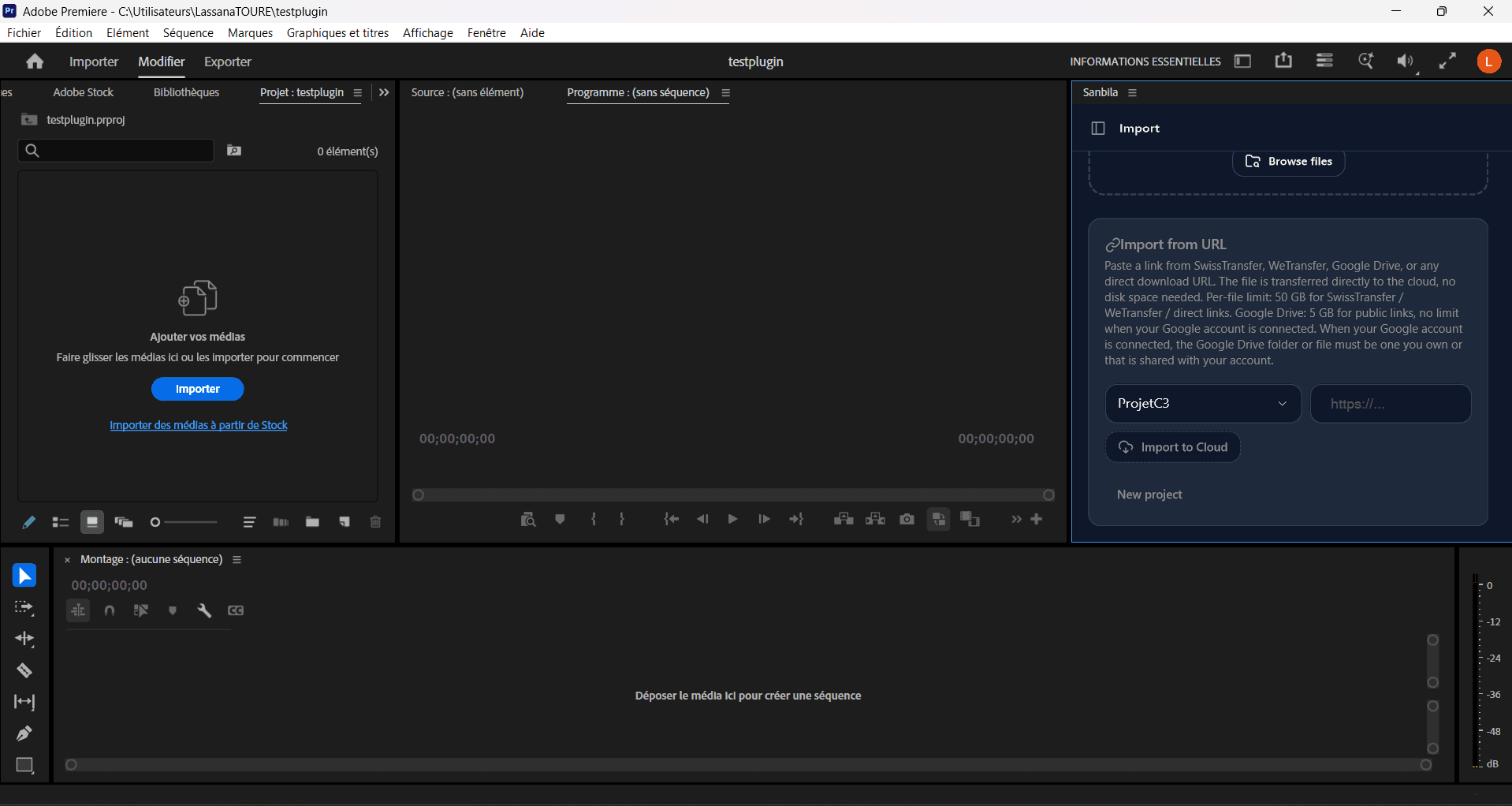The height and width of the screenshot is (806, 1512).
Task: Select the Razor tool
Action: click(x=24, y=670)
